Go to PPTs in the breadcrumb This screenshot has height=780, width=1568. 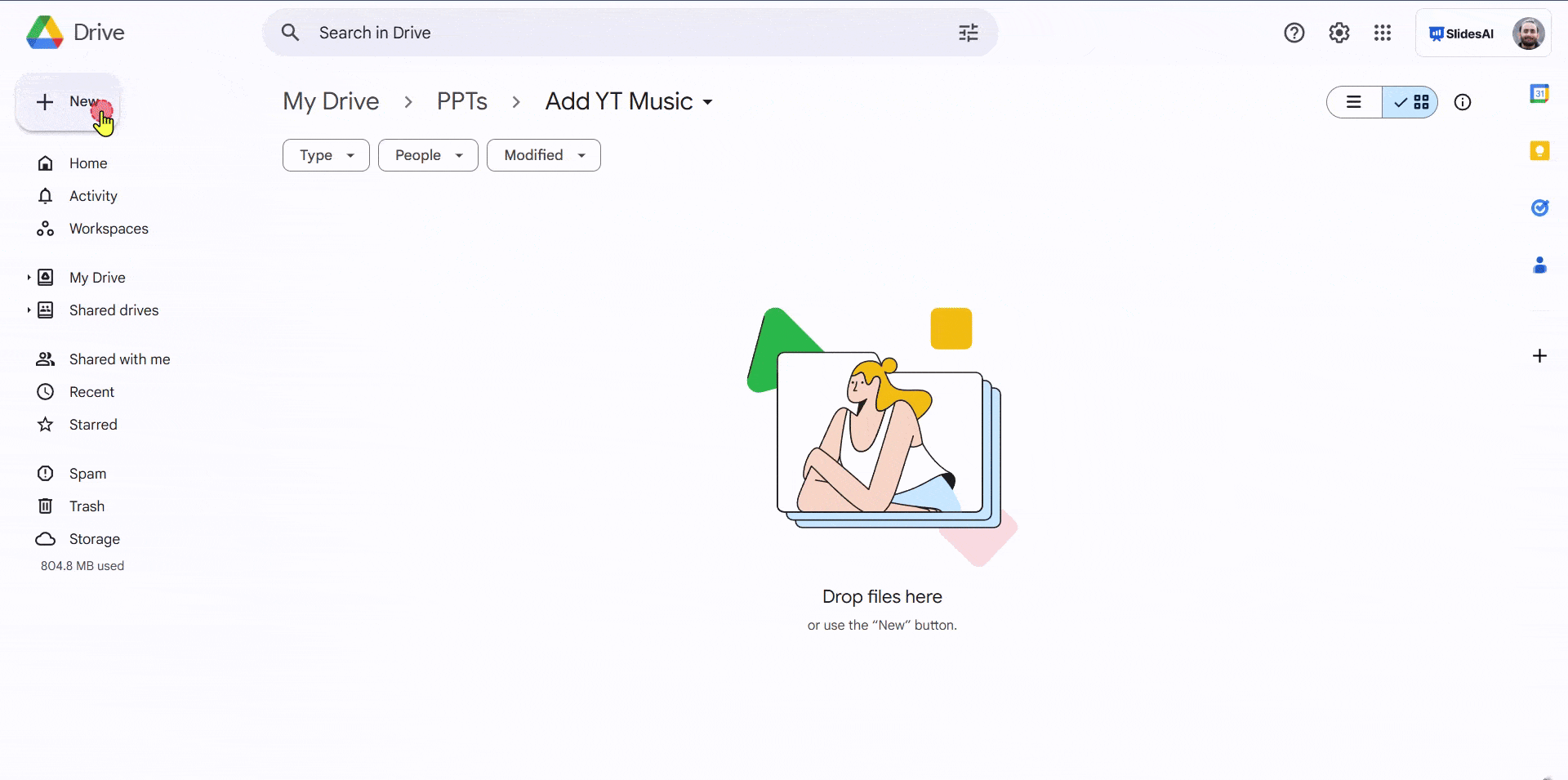tap(461, 101)
